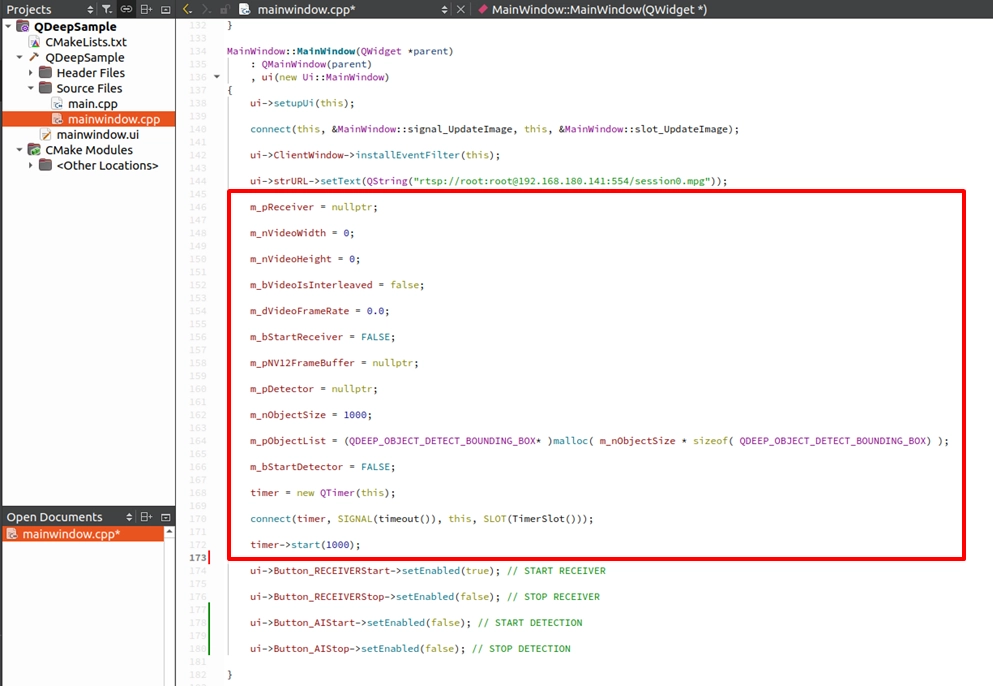Click the // STOP DETECTION comment

521,648
